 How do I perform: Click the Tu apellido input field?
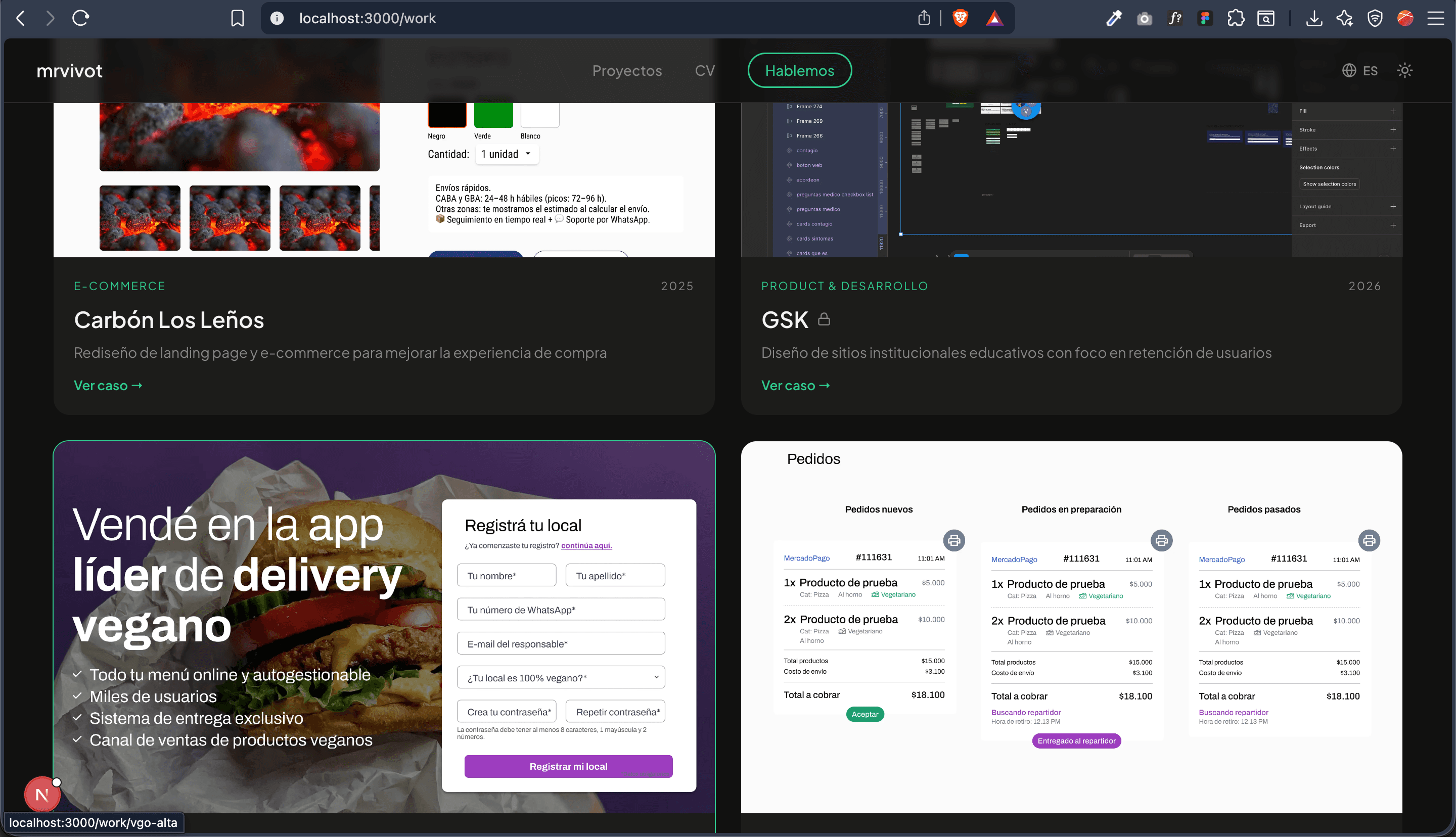pos(615,575)
